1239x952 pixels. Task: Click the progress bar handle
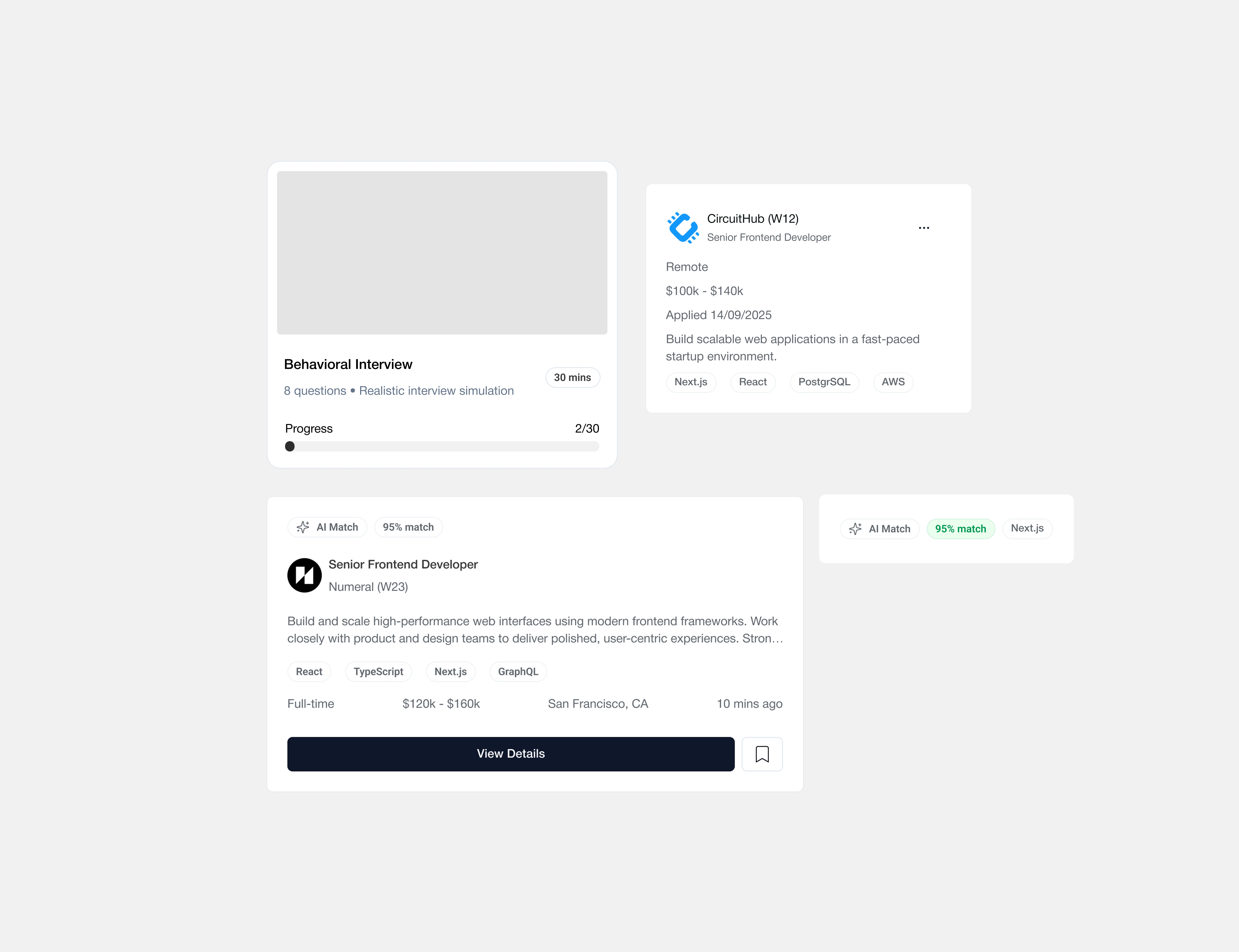tap(290, 447)
